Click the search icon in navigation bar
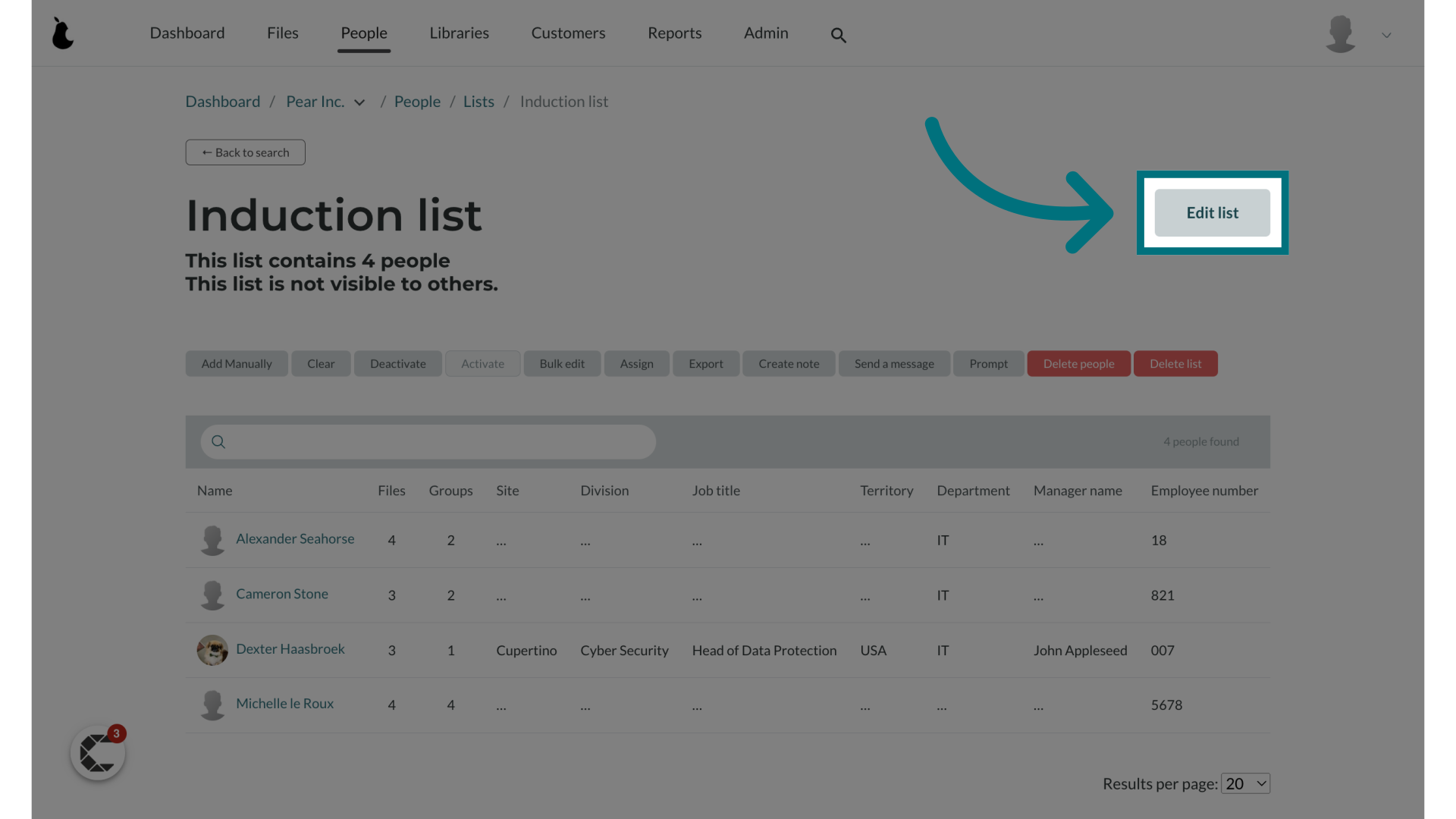The image size is (1456, 819). (839, 33)
